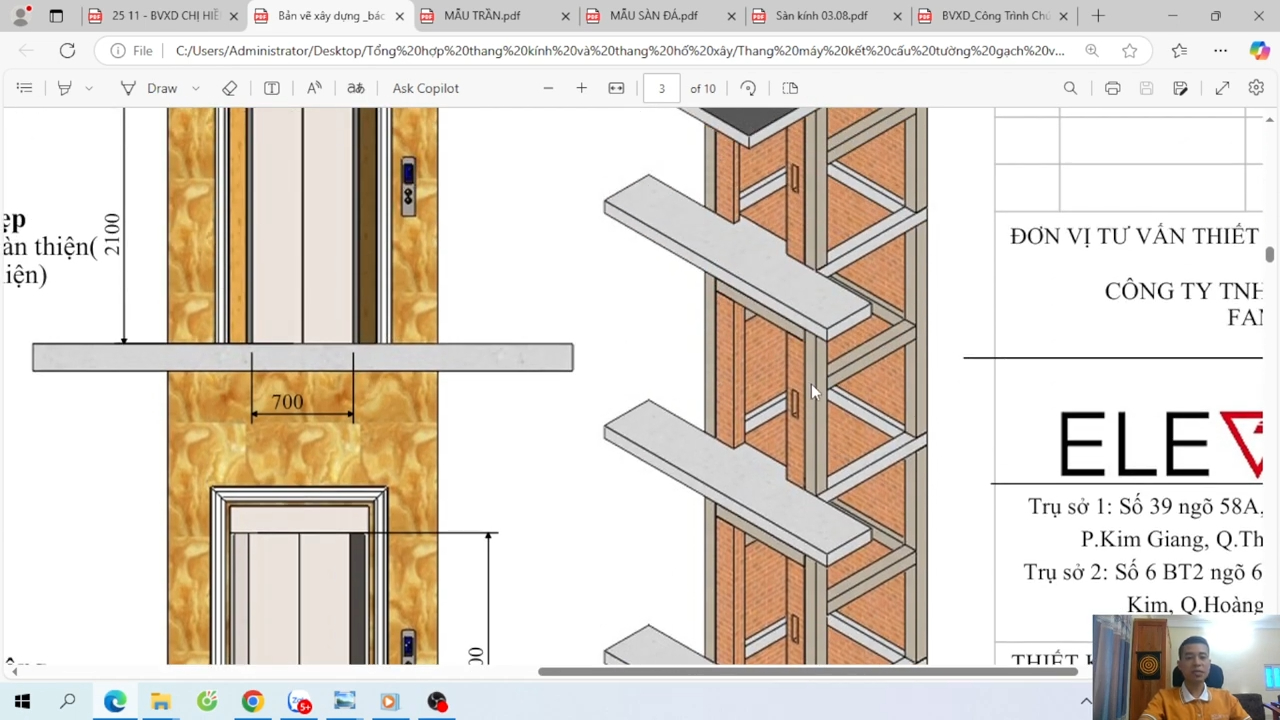Screen dimensions: 1280x720
Task: Expand the highlight color dropdown arrow
Action: pos(89,88)
